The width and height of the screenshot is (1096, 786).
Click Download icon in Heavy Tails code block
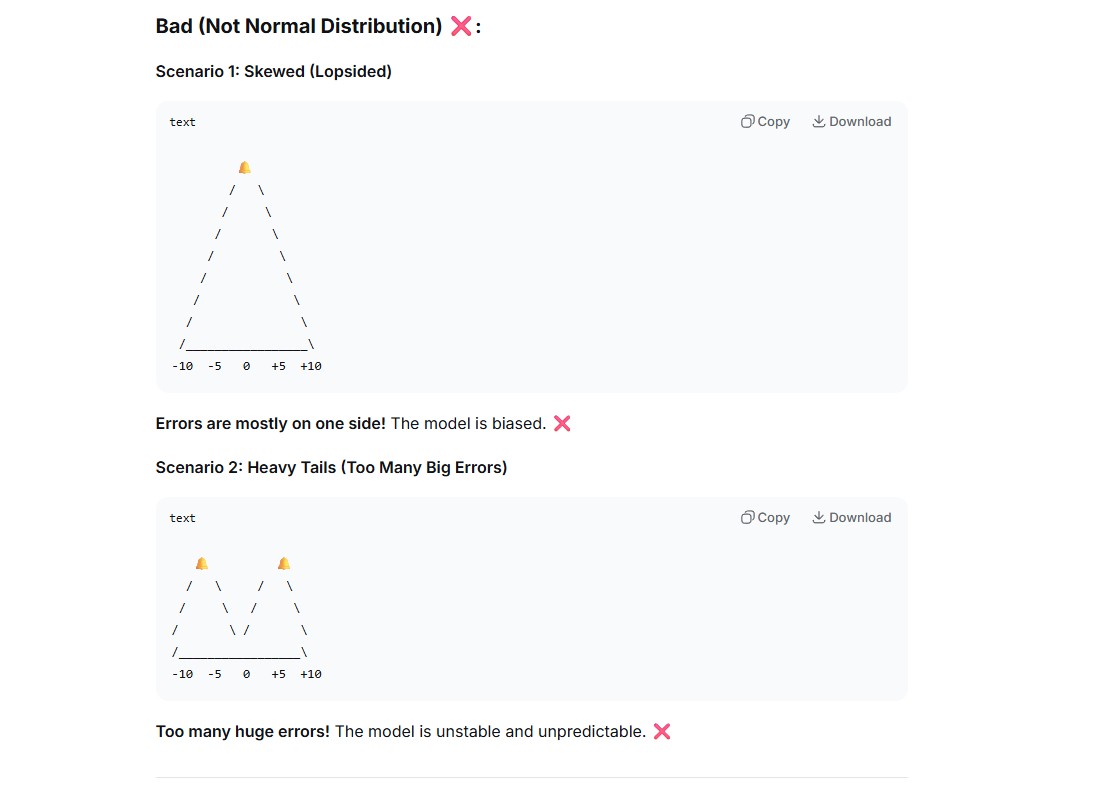click(819, 517)
